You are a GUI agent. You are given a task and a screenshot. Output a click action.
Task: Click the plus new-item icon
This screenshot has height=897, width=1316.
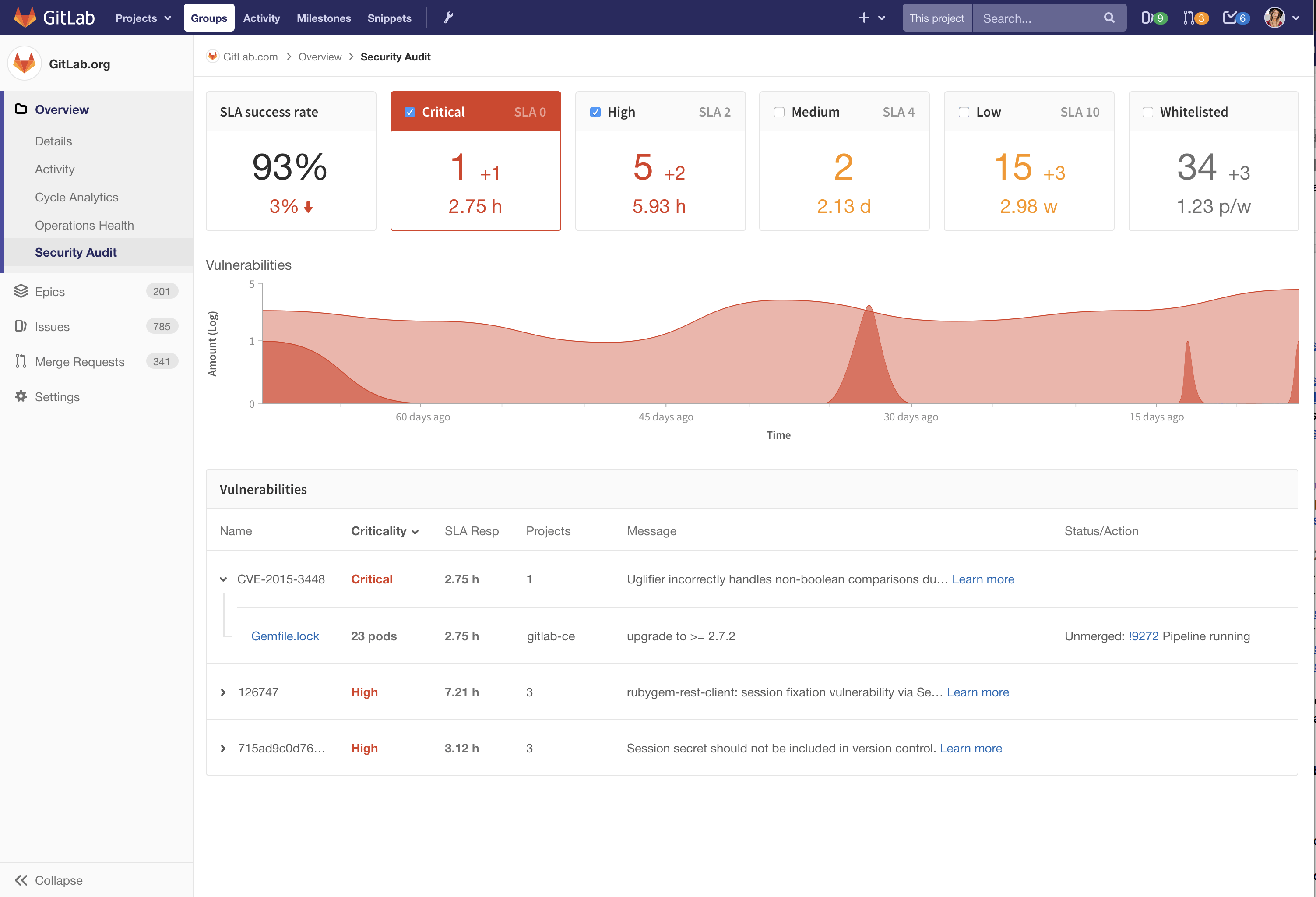pyautogui.click(x=864, y=18)
